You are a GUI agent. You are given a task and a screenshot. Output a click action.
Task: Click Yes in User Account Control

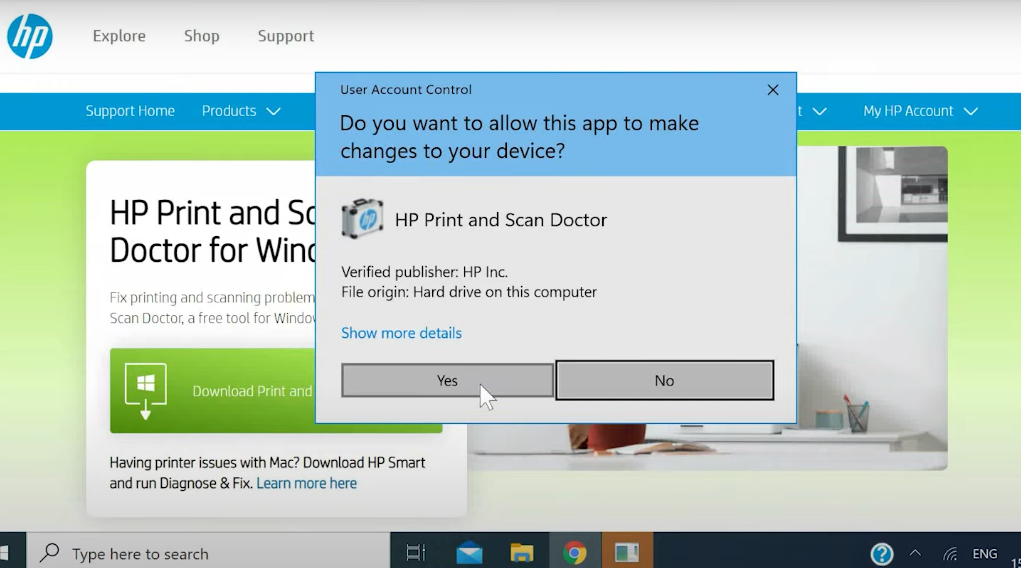pyautogui.click(x=447, y=380)
